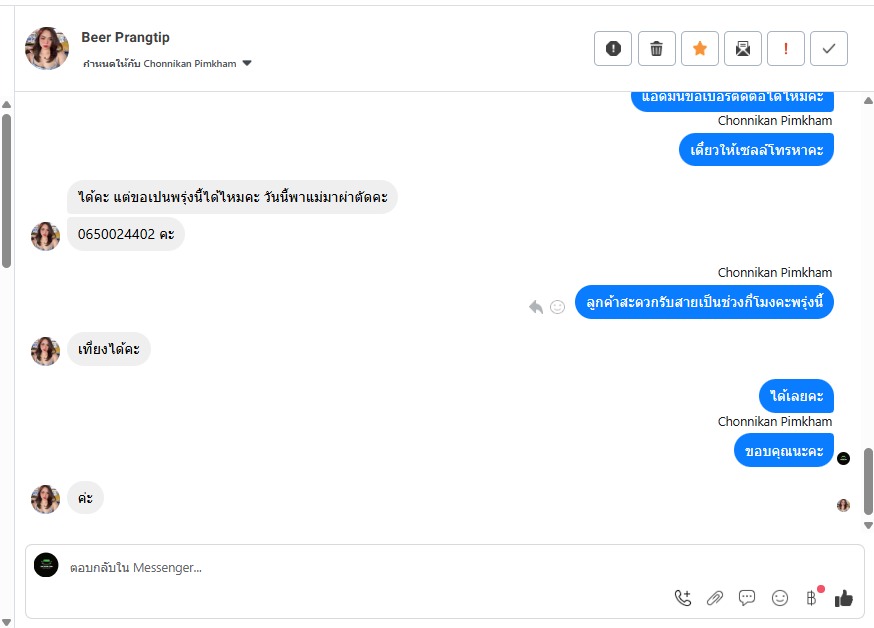Image resolution: width=874 pixels, height=628 pixels.
Task: Click the message with phone number 0650024402
Action: tap(126, 235)
